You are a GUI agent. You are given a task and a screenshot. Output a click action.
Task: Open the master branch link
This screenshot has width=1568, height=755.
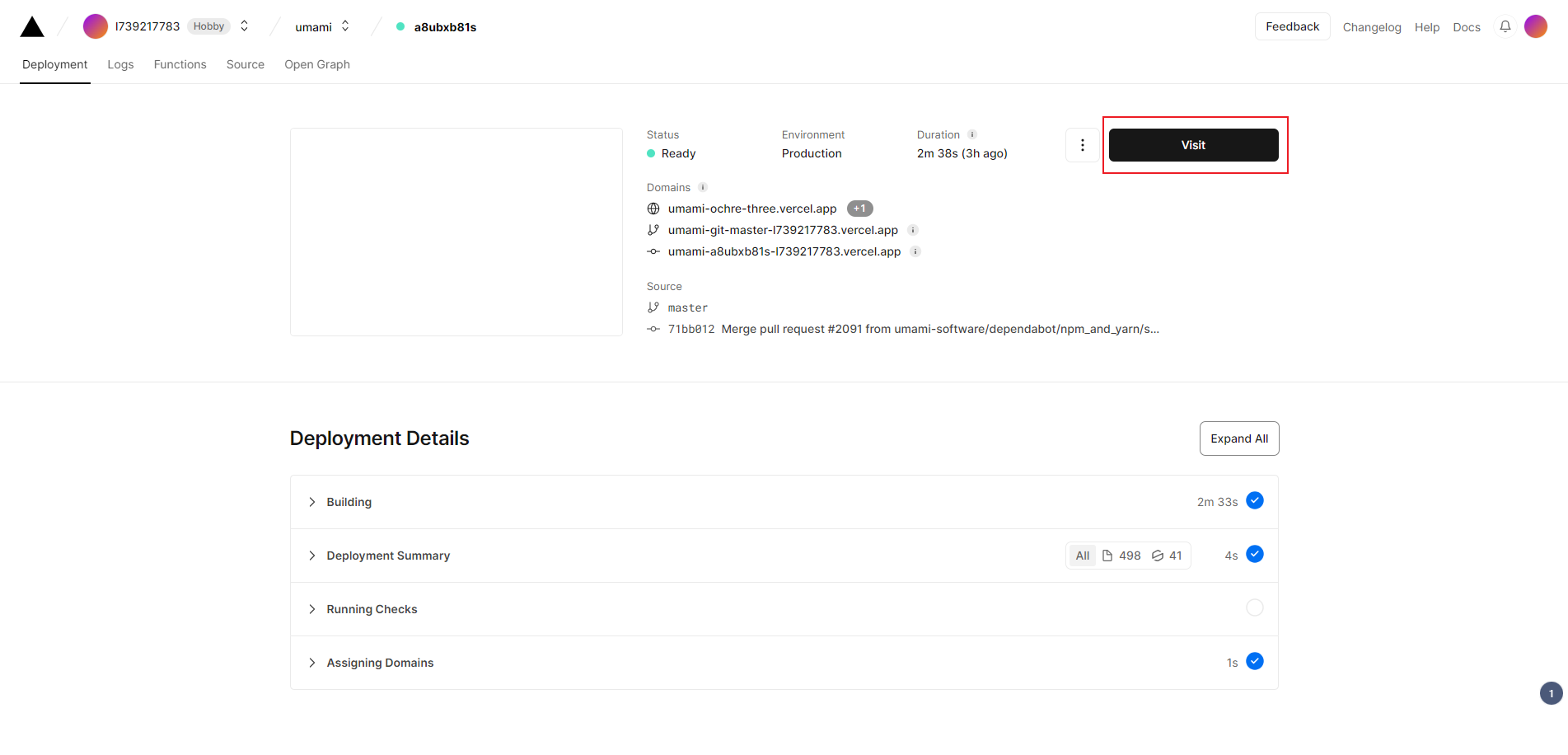pos(688,307)
